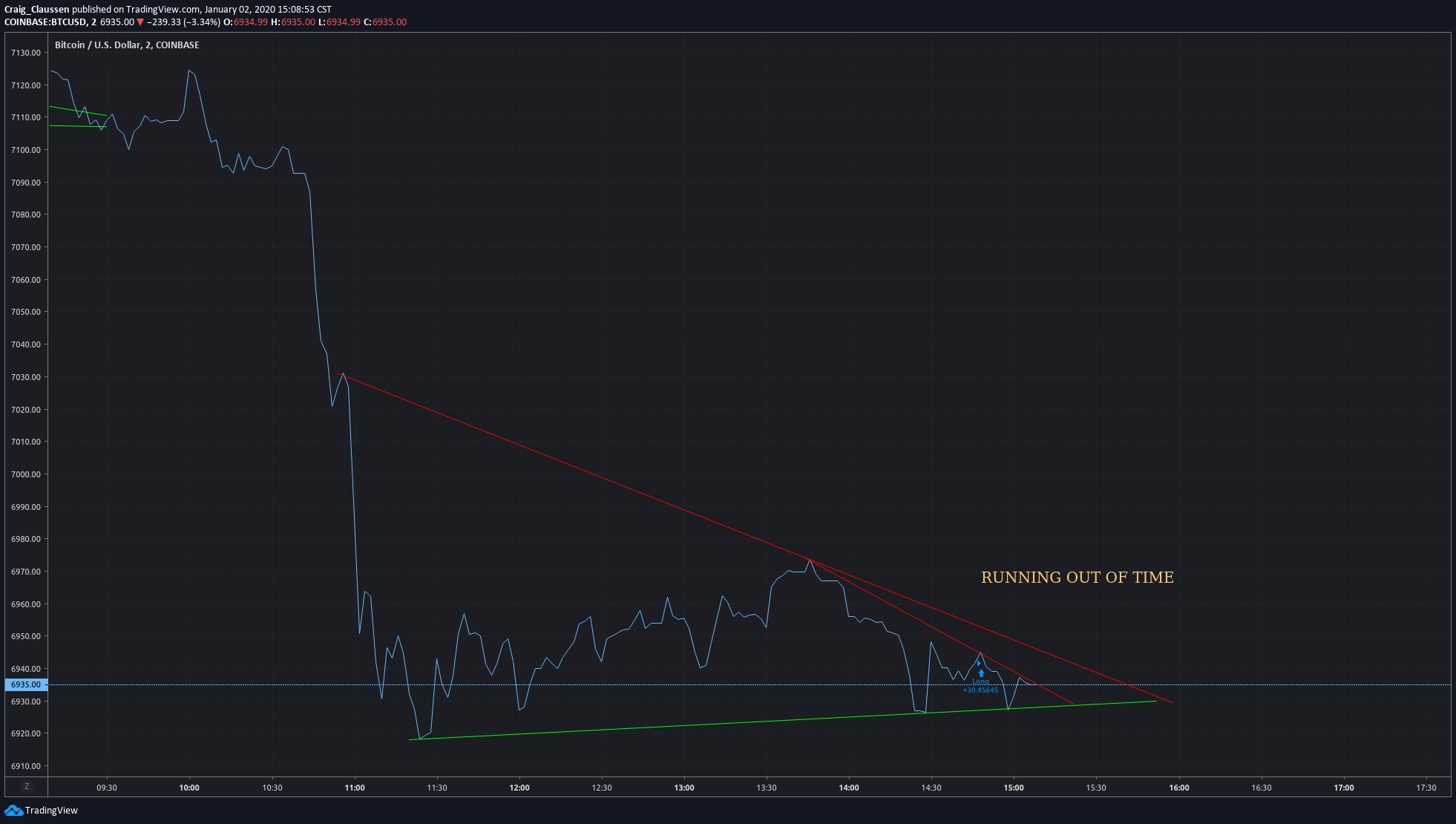Viewport: 1456px width, 824px height.
Task: Click the 15:00 time axis label
Action: 1014,788
